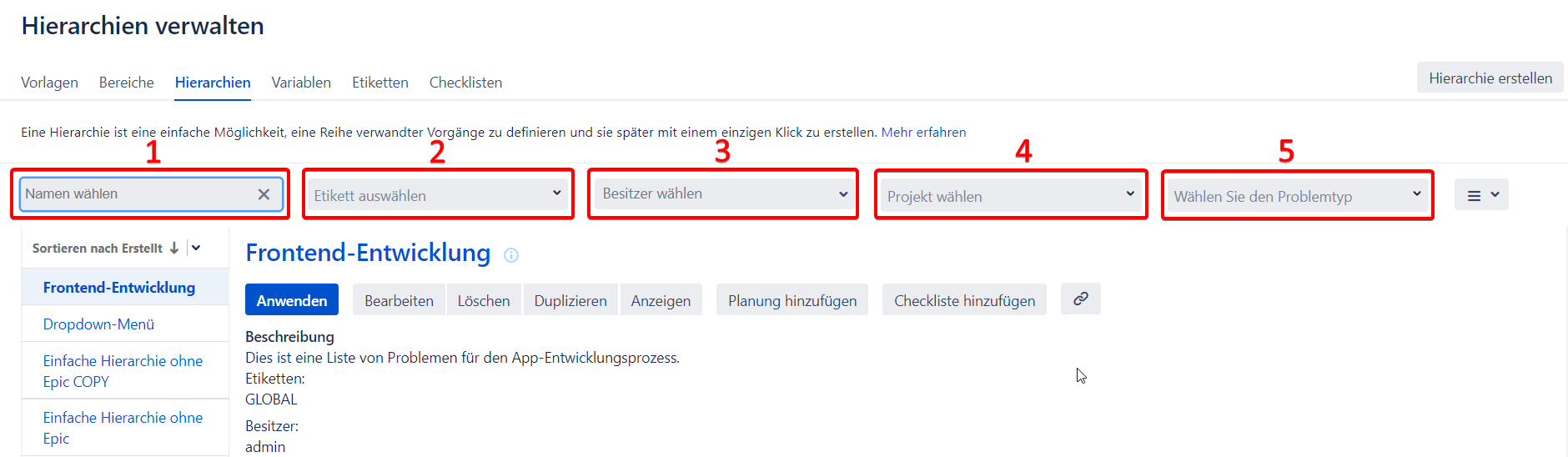Select Dropdown-Menü hierarchy in the list
The height and width of the screenshot is (457, 1568).
tap(98, 324)
